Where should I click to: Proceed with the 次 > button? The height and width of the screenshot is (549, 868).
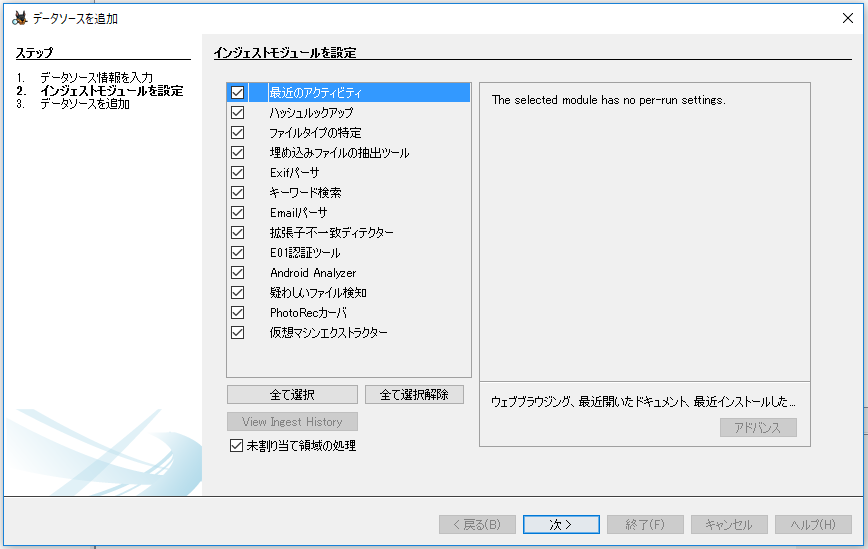[561, 525]
